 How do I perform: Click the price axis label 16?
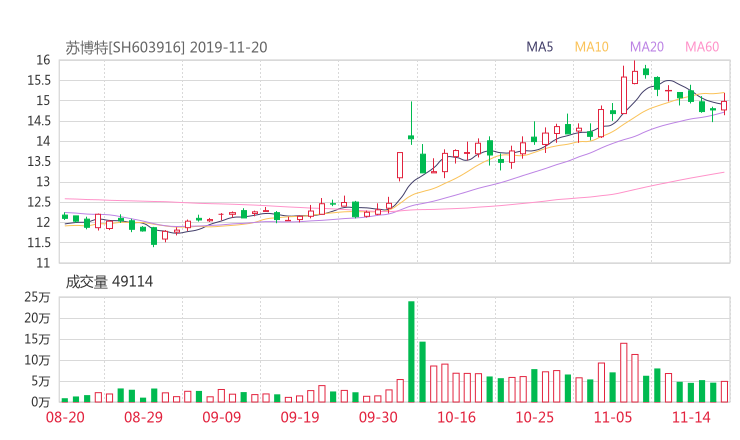[43, 60]
